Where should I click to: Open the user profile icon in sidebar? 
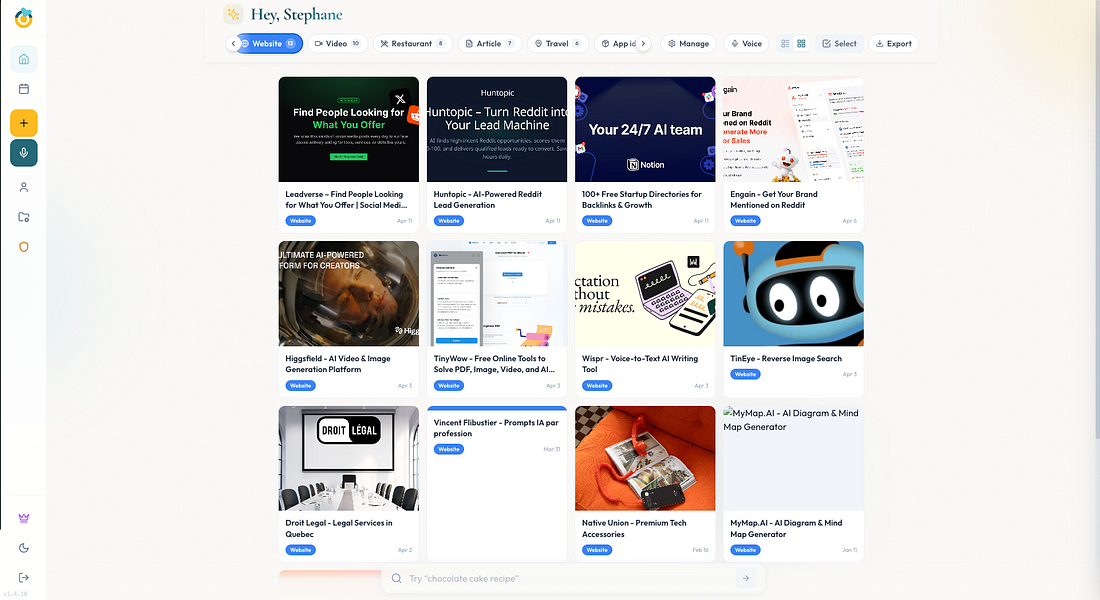point(24,187)
